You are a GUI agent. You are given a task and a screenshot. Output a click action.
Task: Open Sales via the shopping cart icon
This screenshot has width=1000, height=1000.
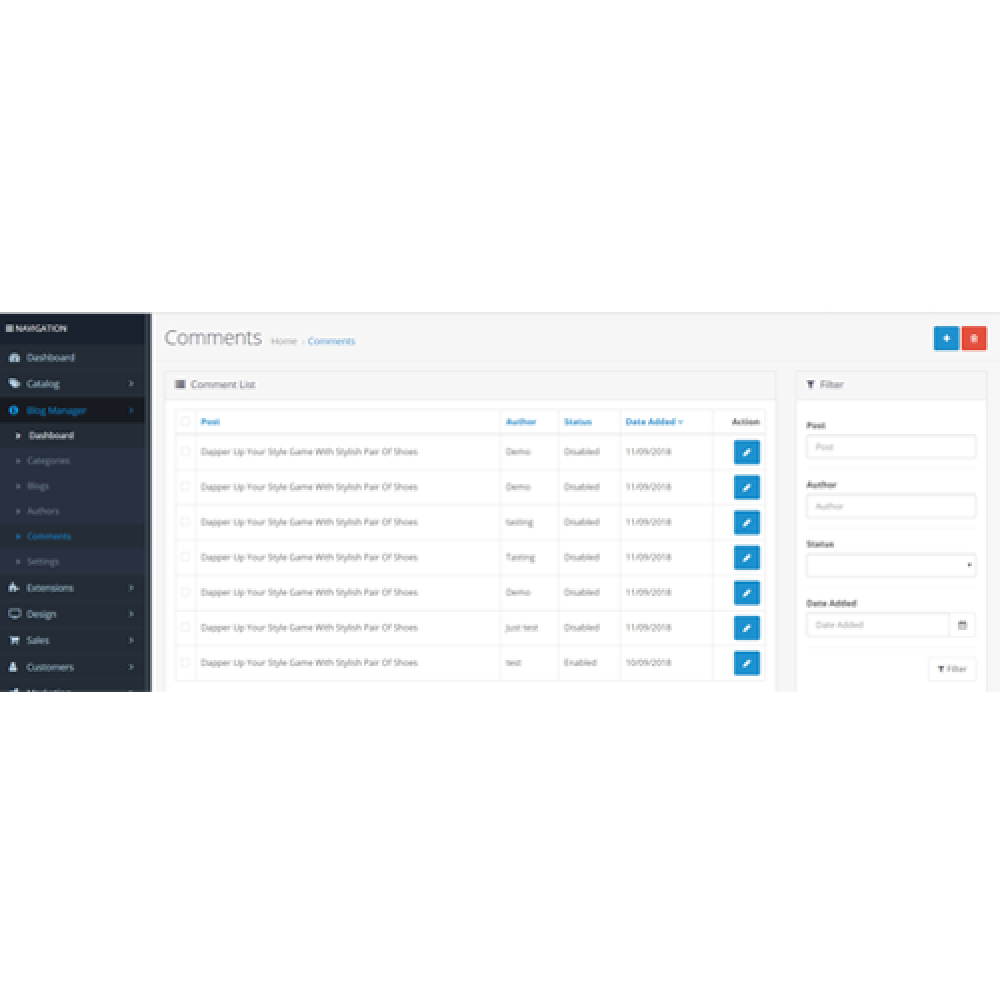pyautogui.click(x=14, y=640)
